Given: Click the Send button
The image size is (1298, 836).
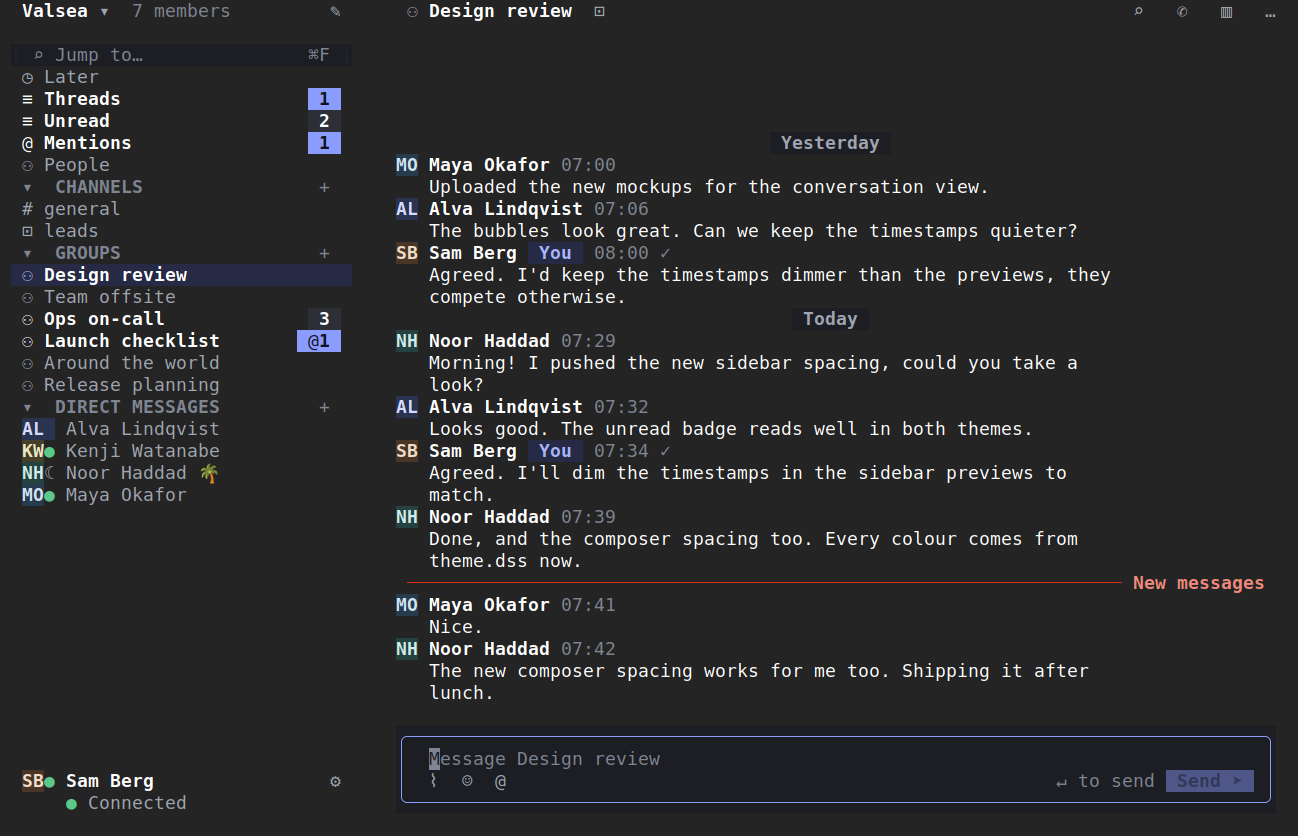Looking at the screenshot, I should (1210, 781).
